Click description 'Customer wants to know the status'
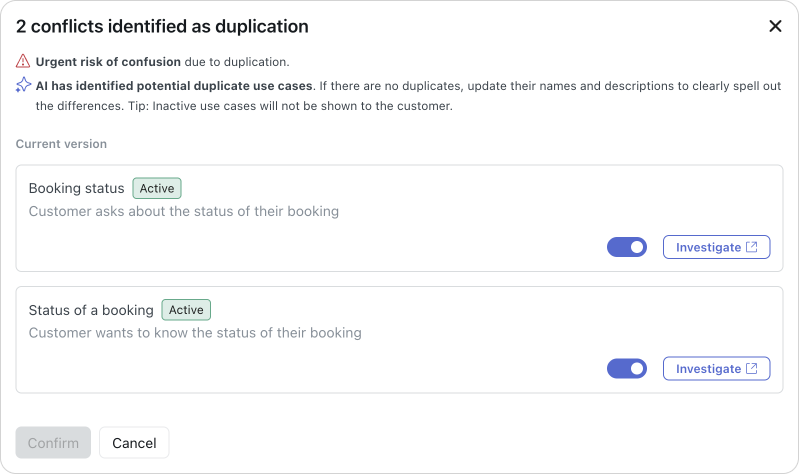 [x=195, y=333]
